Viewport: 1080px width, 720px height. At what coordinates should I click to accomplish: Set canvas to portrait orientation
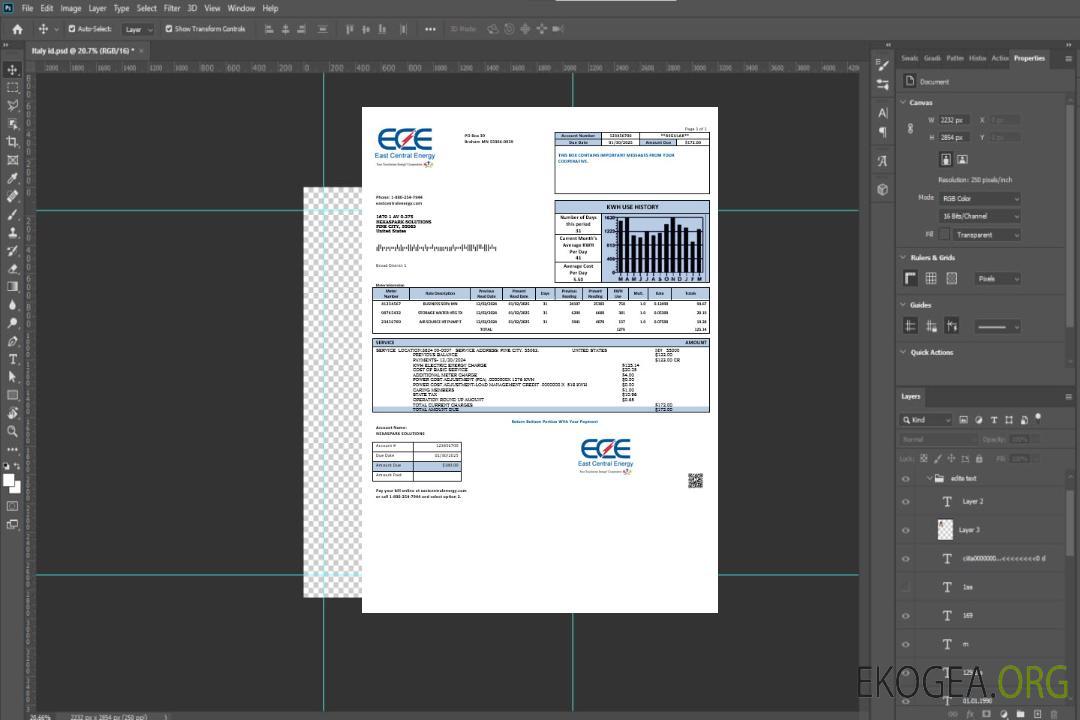(x=946, y=159)
